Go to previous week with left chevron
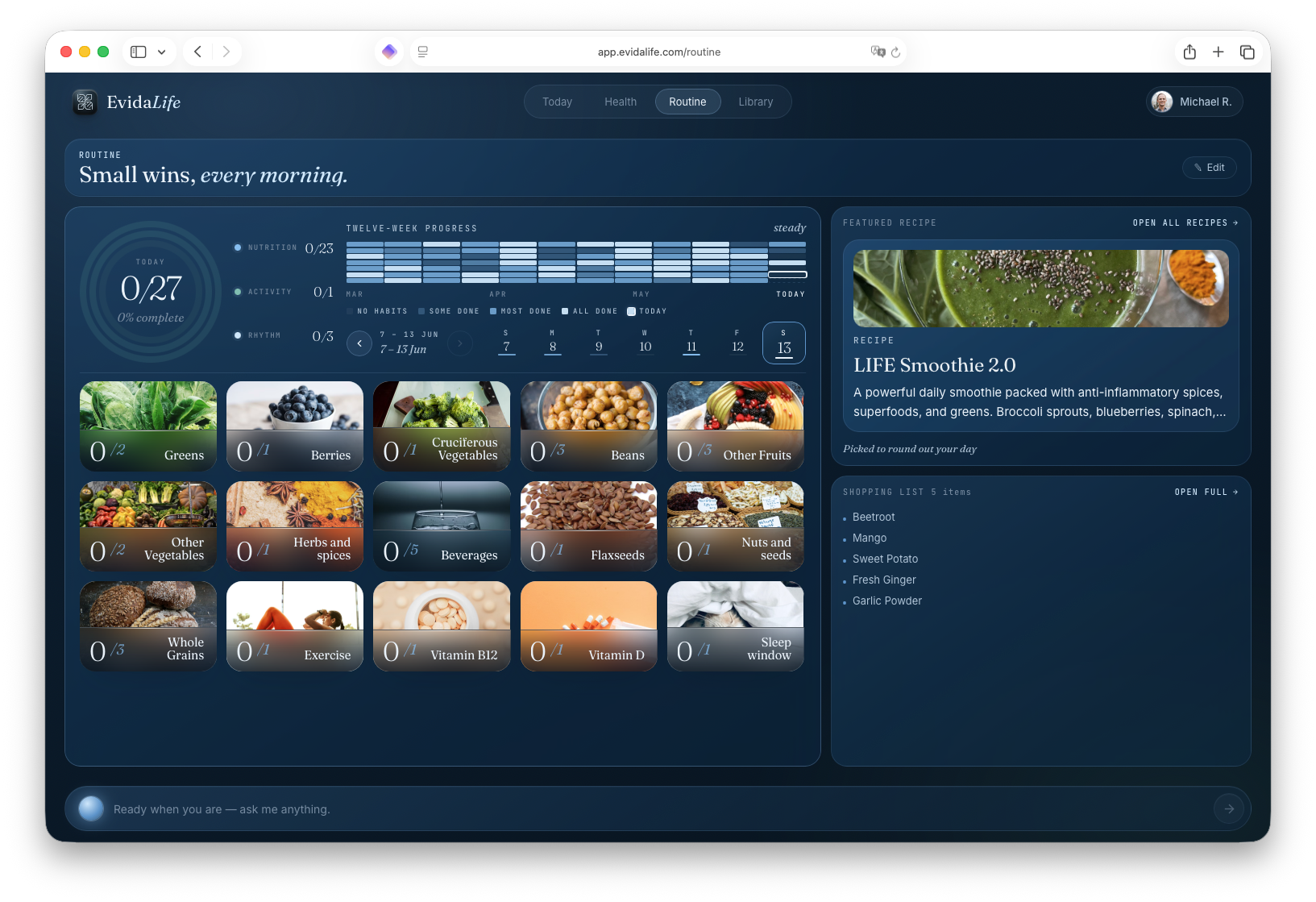Viewport: 1316px width, 902px height. coord(359,343)
